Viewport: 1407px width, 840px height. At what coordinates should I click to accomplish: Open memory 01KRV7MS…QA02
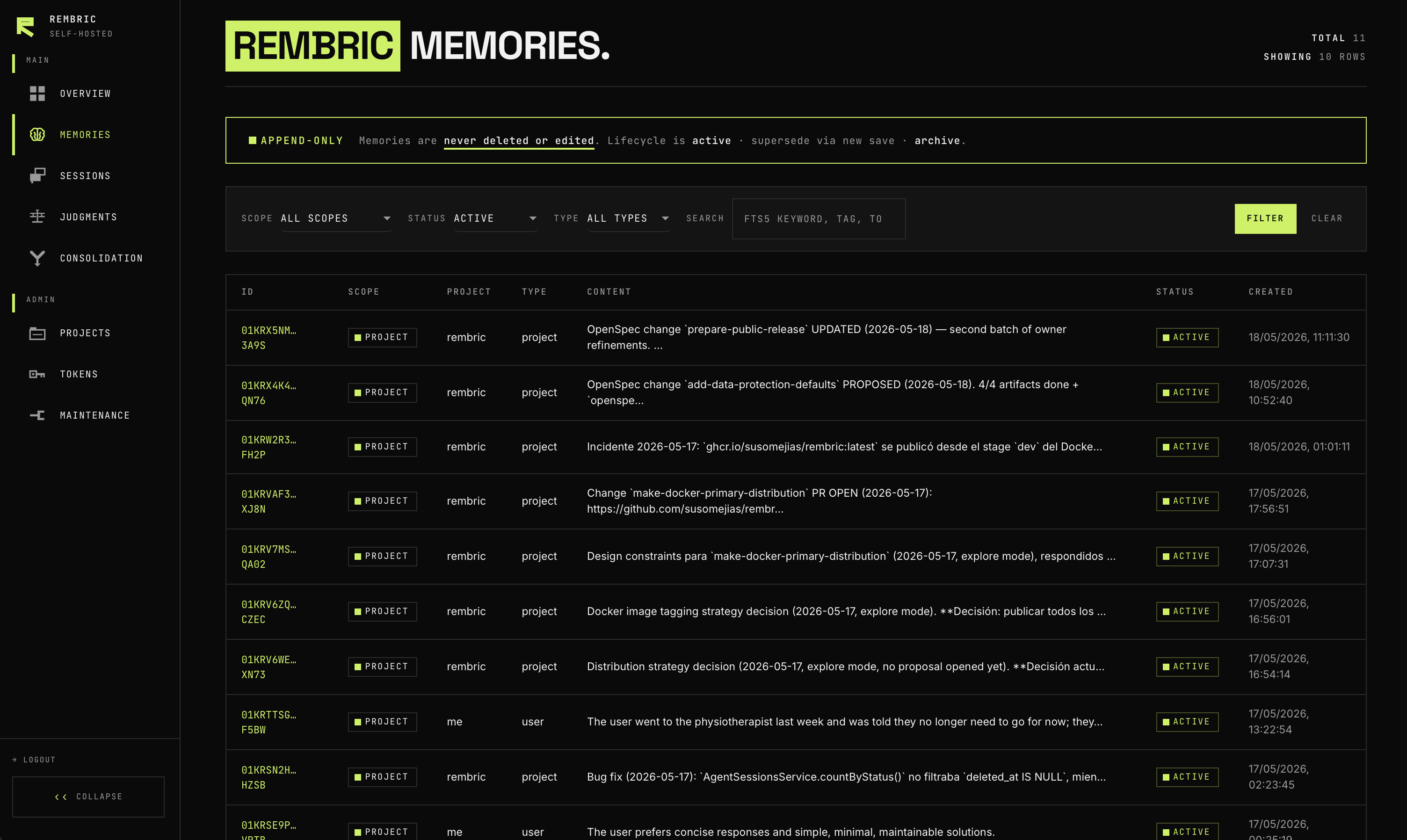pos(269,557)
